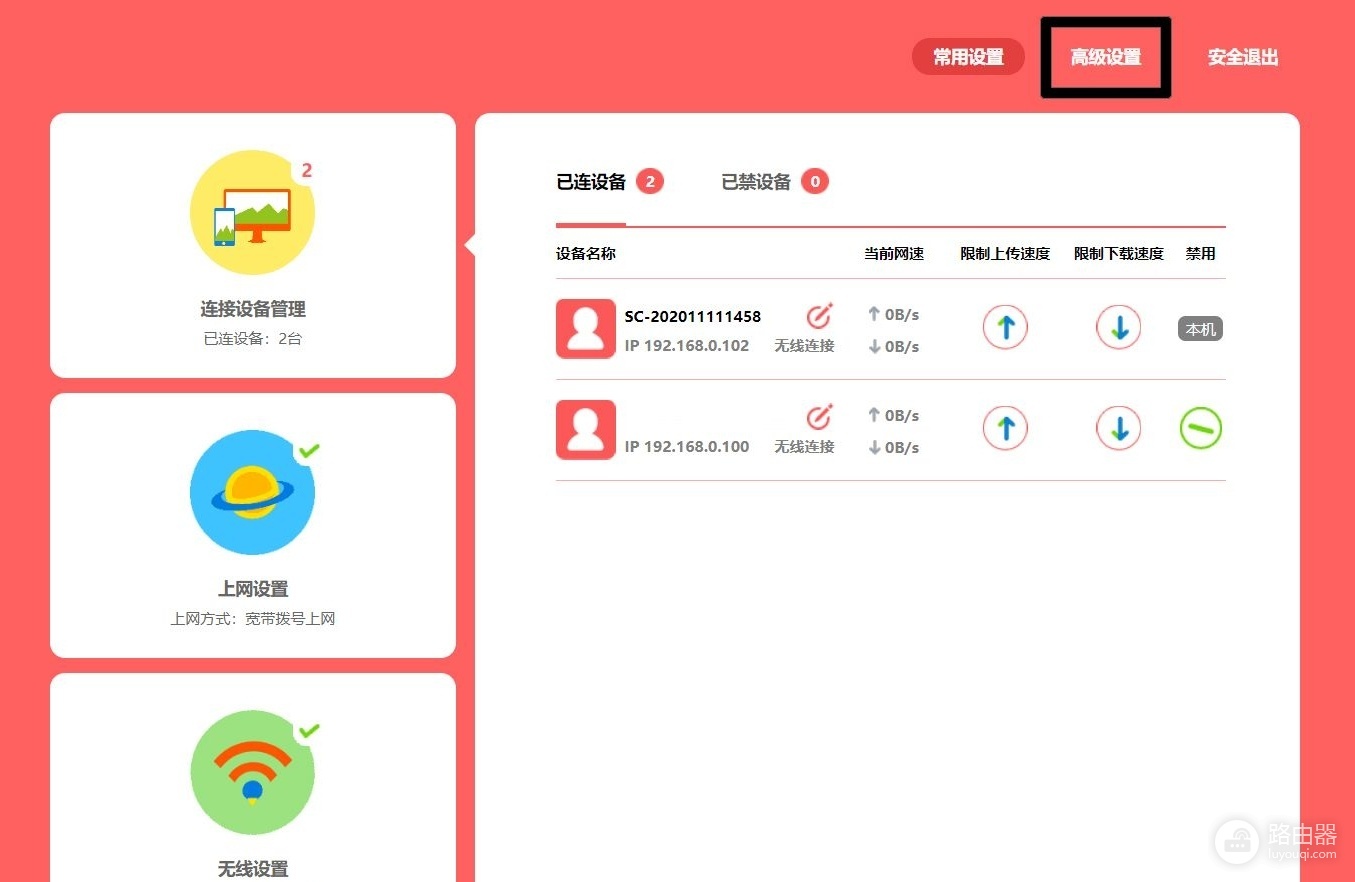
Task: Limit download speed for 192.168.0.100
Action: (1118, 429)
